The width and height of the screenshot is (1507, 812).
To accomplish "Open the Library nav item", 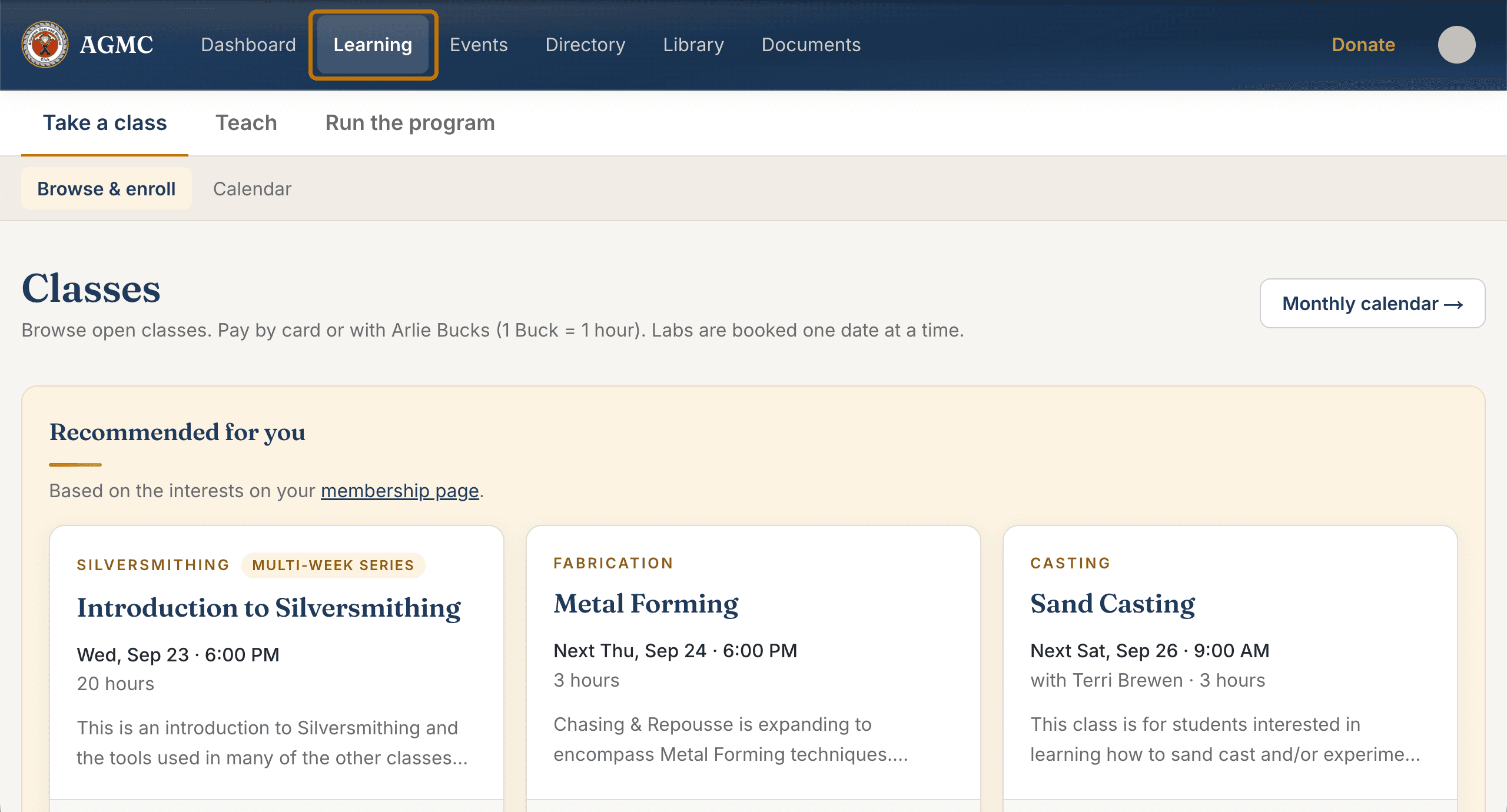I will click(x=693, y=45).
